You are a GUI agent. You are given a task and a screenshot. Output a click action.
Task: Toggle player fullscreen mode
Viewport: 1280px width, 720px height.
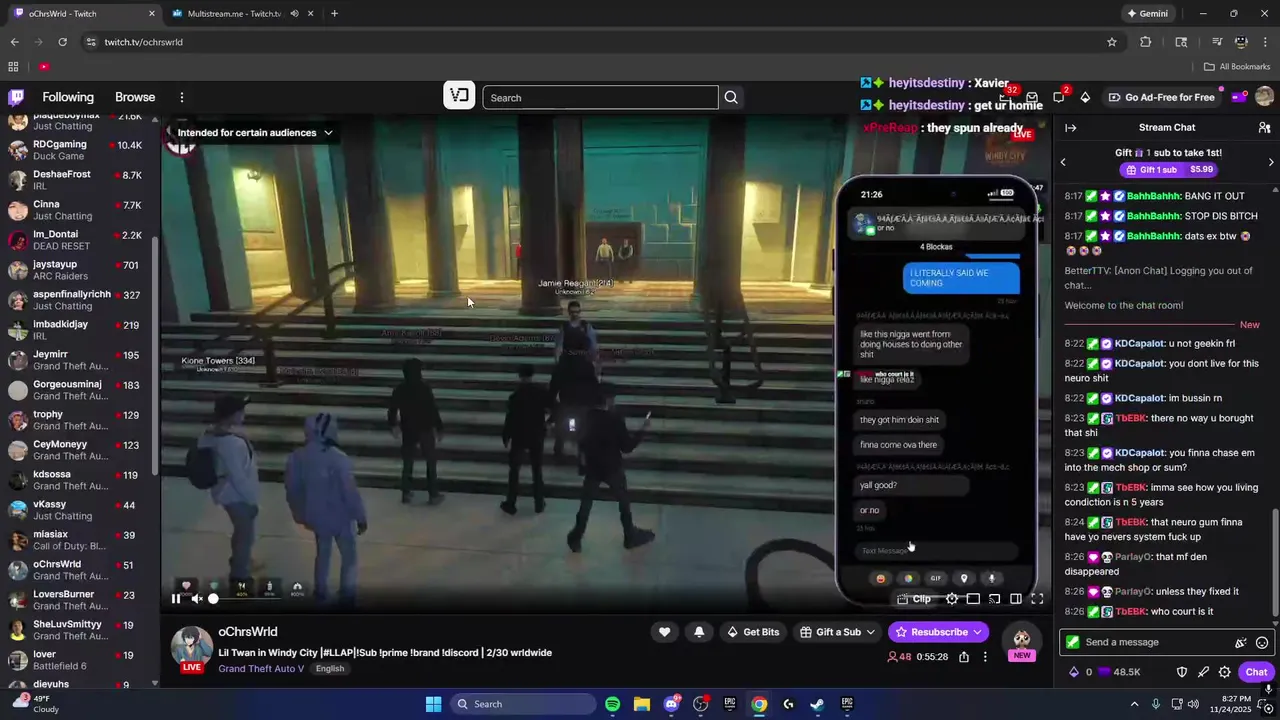(1037, 599)
